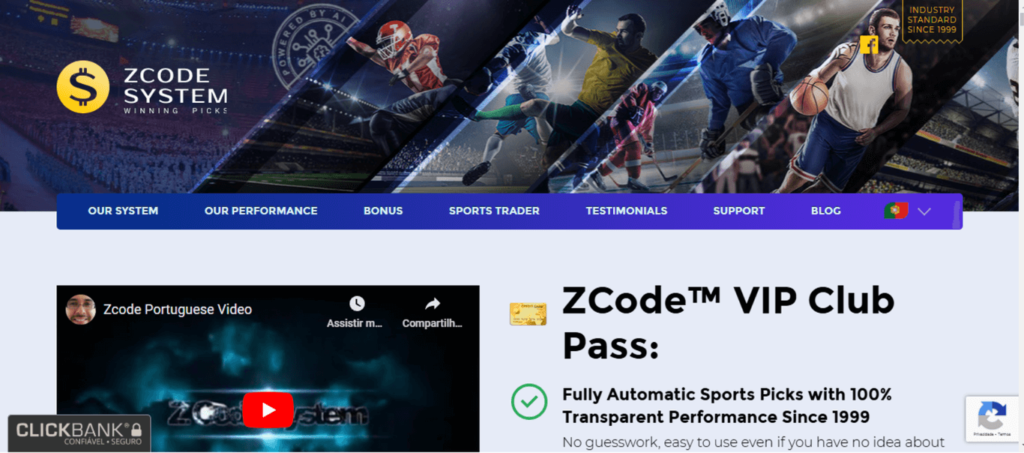Image resolution: width=1024 pixels, height=453 pixels.
Task: Click the video channel avatar thumbnail
Action: tap(81, 309)
